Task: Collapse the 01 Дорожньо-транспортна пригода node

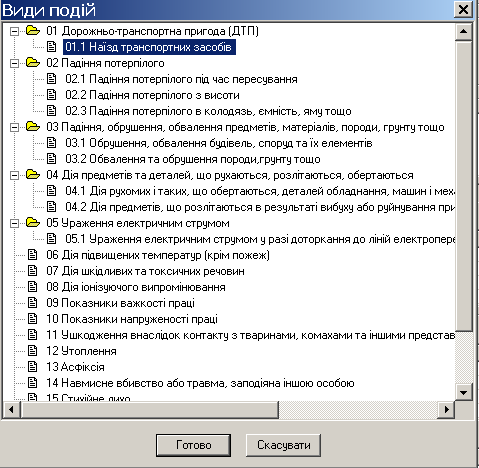Action: click(x=14, y=32)
